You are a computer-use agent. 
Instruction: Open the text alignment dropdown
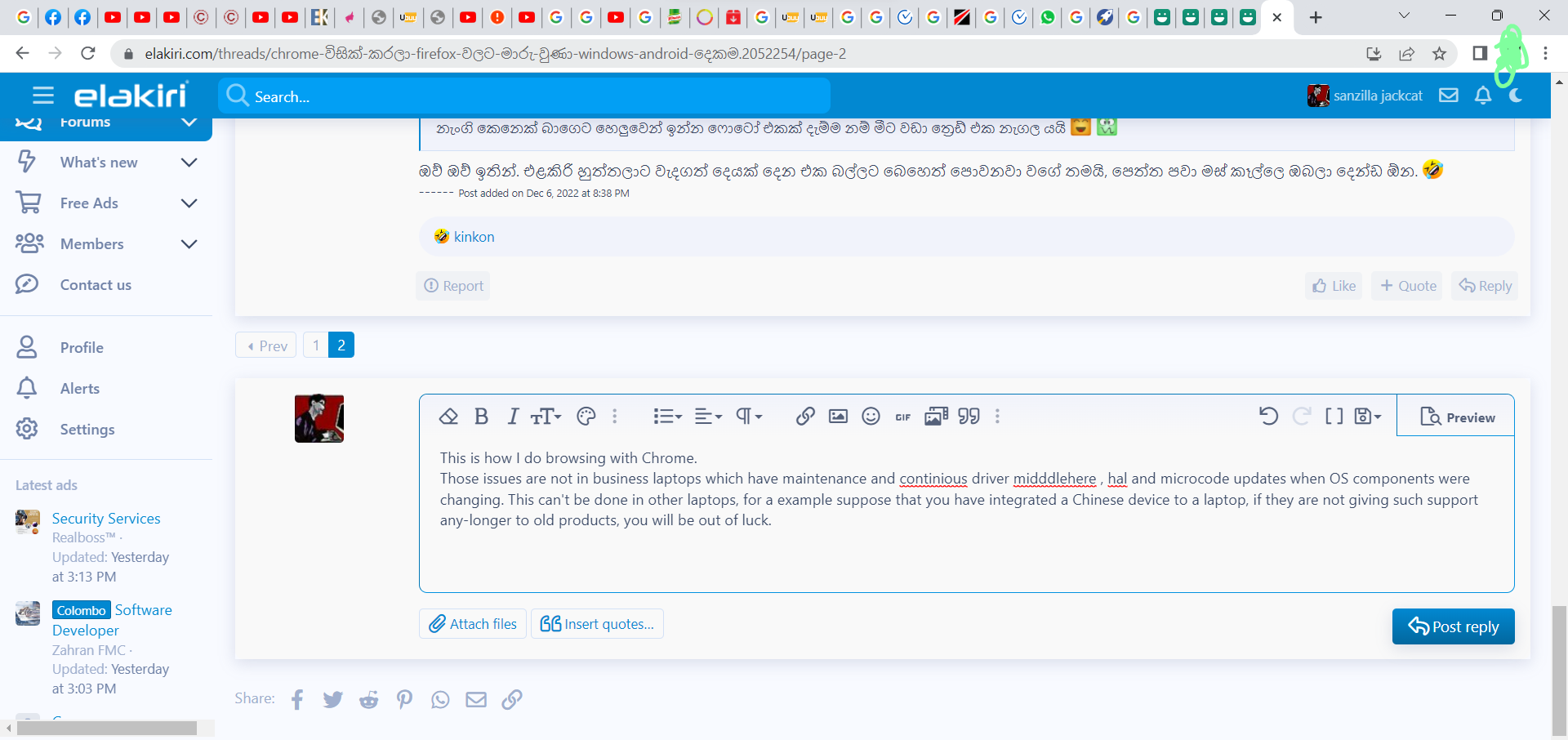click(x=708, y=417)
